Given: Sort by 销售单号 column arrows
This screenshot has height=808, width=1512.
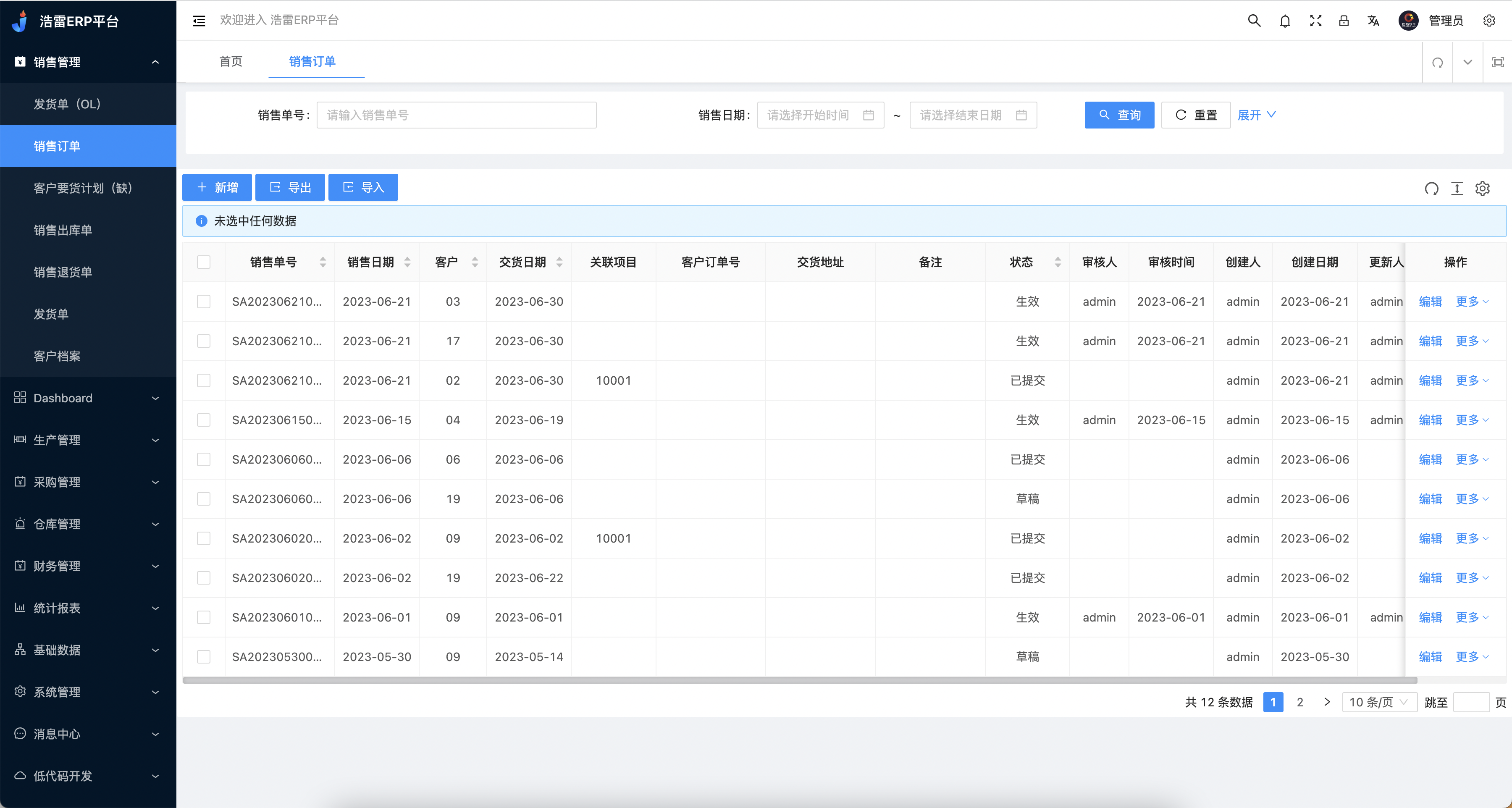Looking at the screenshot, I should point(323,262).
